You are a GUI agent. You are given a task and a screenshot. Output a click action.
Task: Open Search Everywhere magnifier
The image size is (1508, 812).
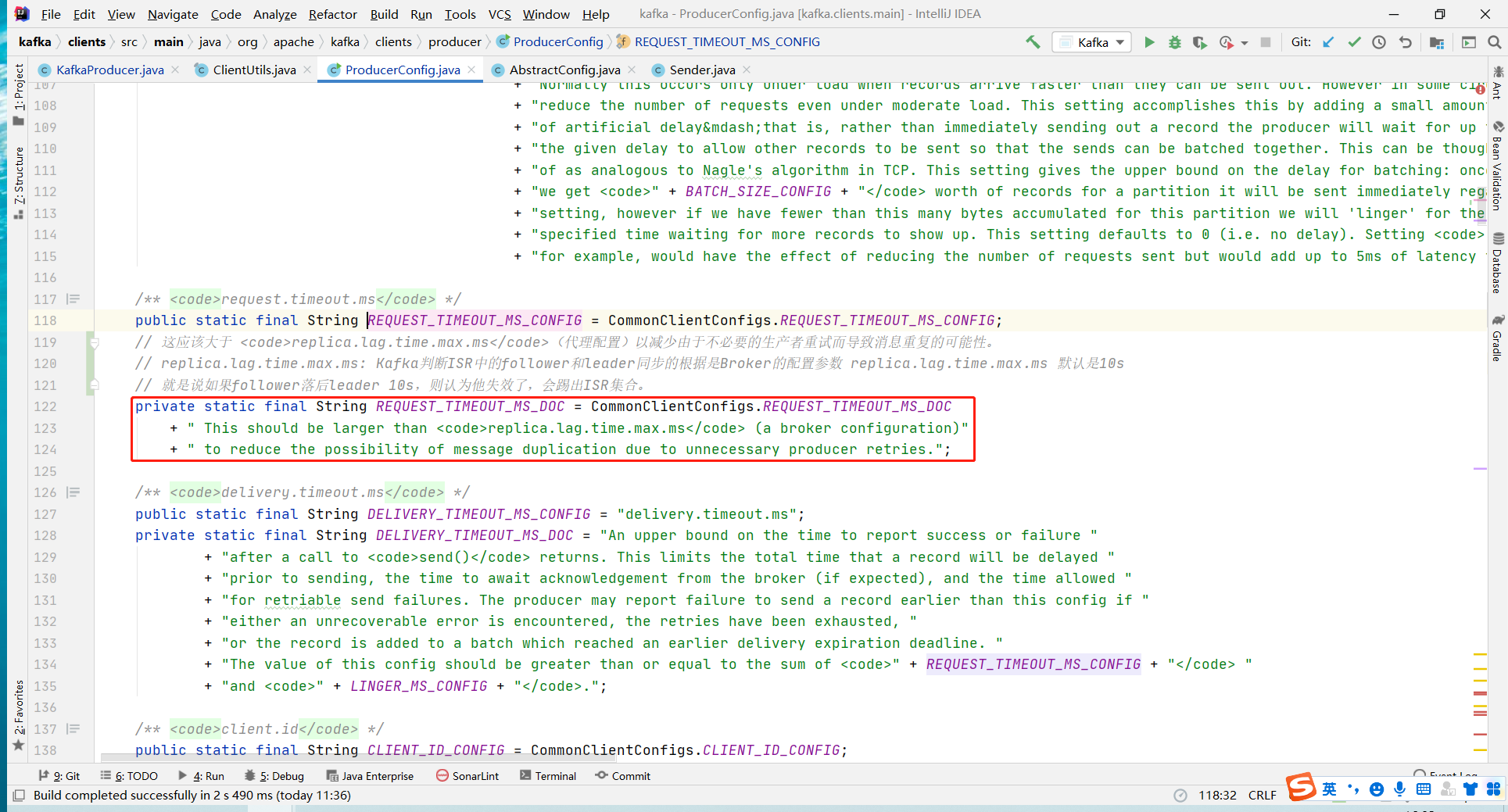pyautogui.click(x=1494, y=42)
